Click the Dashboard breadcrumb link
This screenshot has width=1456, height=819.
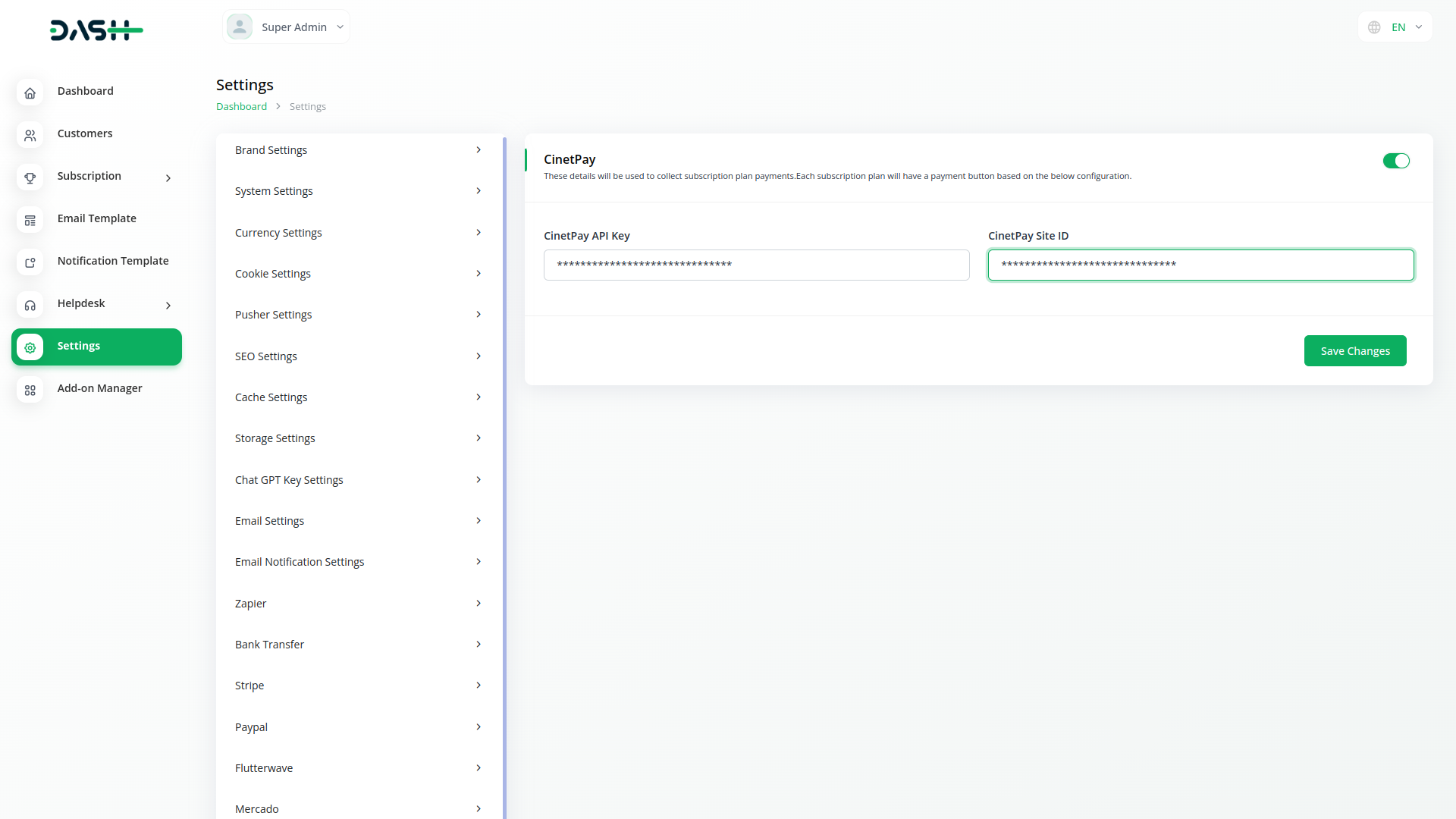[241, 107]
